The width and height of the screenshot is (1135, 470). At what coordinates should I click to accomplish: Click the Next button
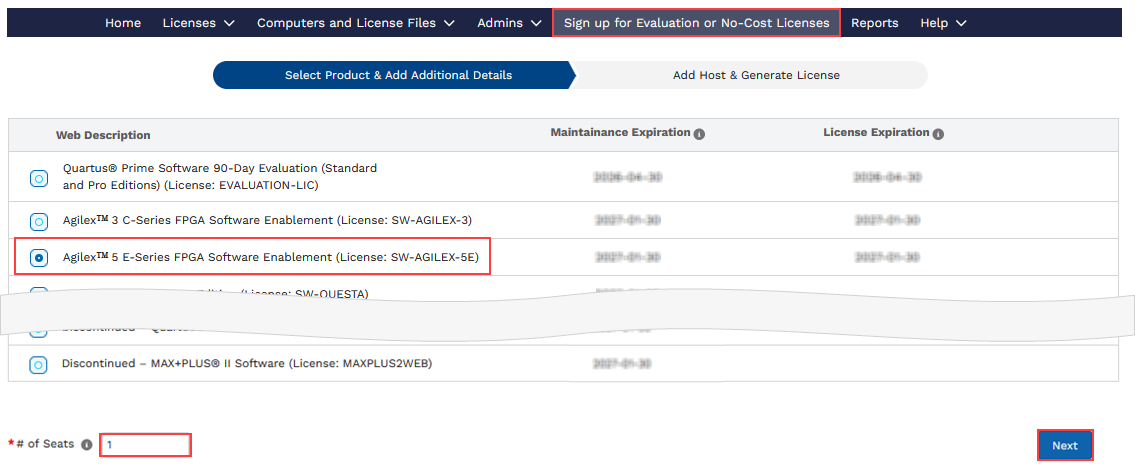(x=1064, y=445)
